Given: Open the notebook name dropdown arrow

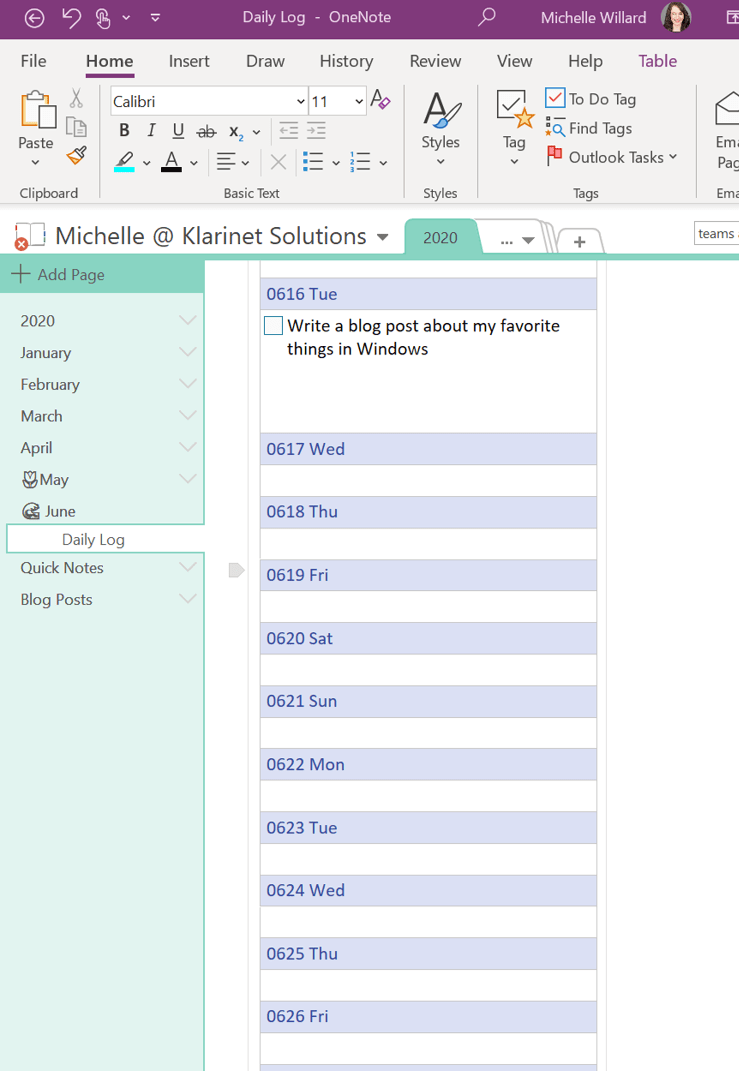Looking at the screenshot, I should point(382,237).
